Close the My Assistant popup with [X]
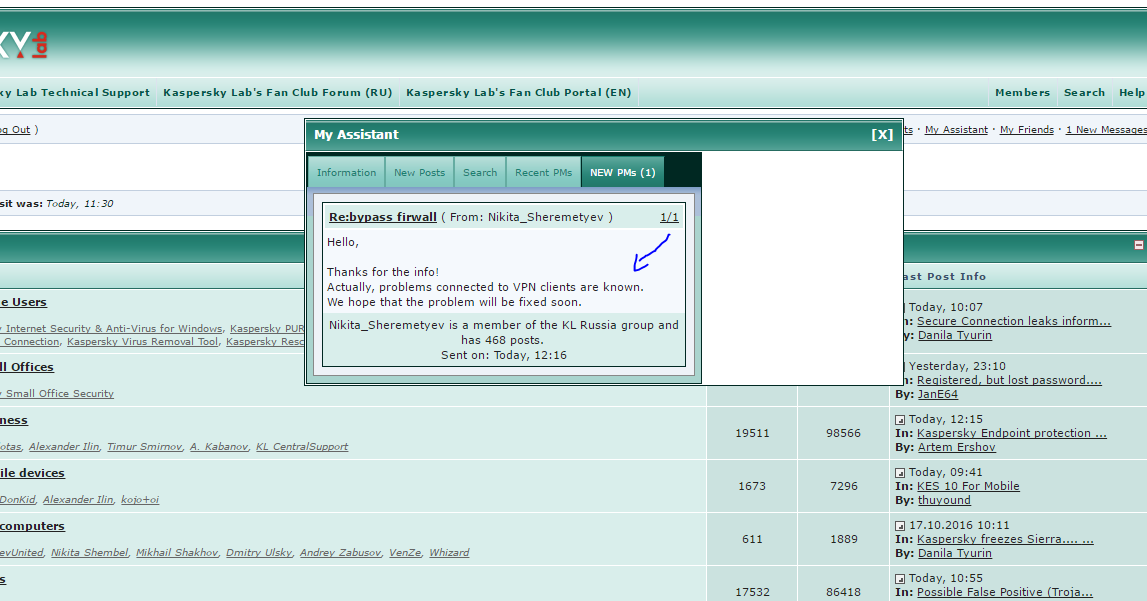This screenshot has width=1147, height=601. [882, 135]
